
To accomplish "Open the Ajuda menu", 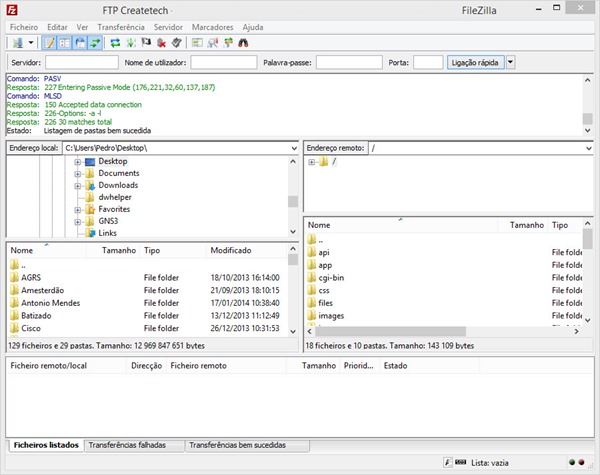I will (x=253, y=27).
